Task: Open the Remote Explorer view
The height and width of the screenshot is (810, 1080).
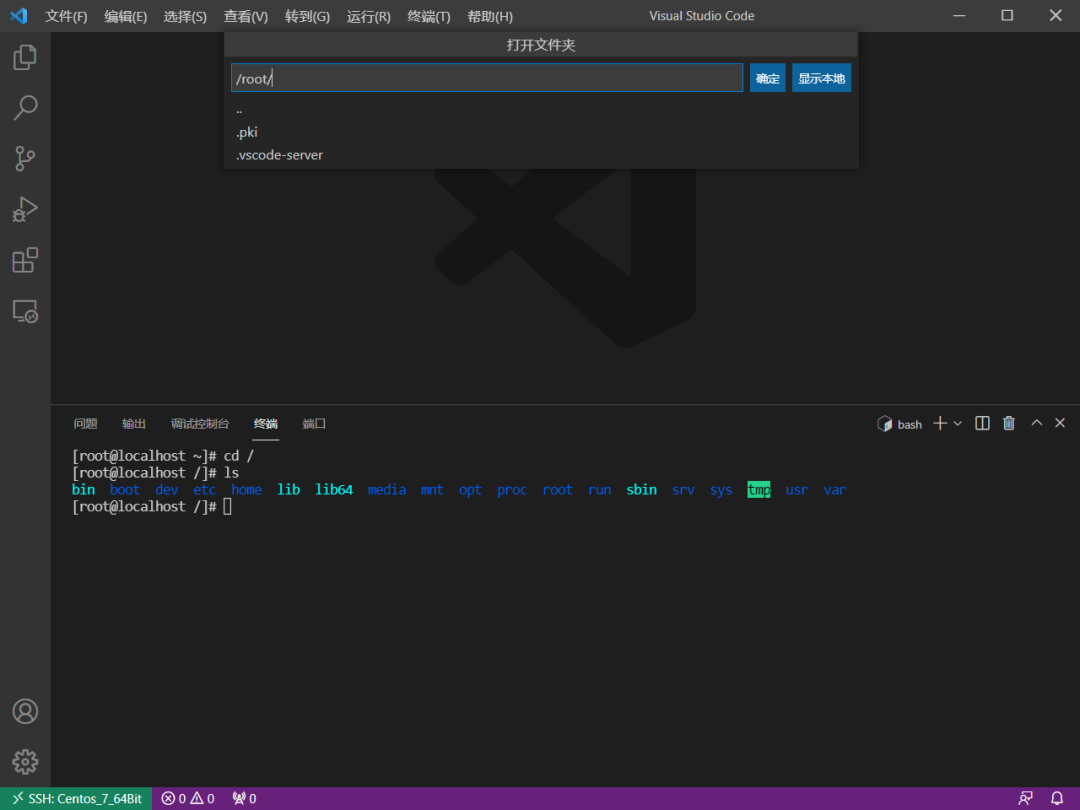Action: 25,312
